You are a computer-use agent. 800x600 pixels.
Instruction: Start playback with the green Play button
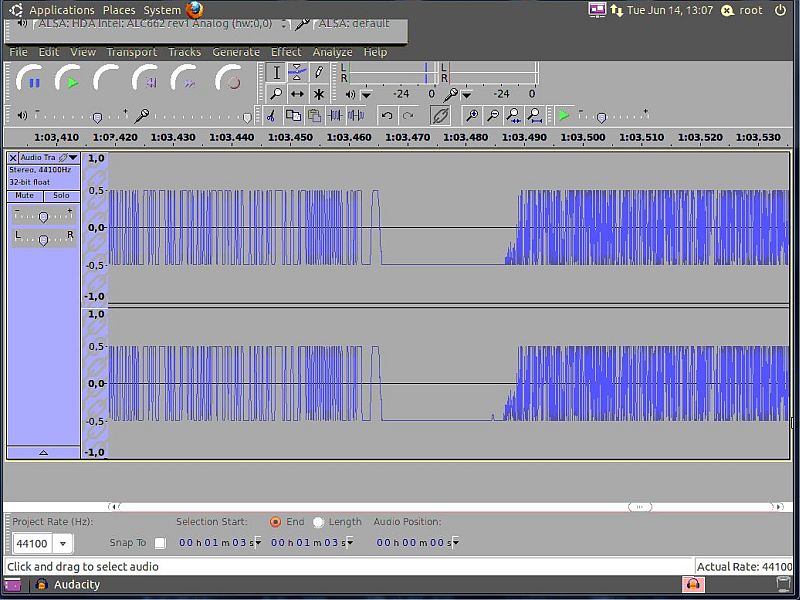tap(72, 82)
